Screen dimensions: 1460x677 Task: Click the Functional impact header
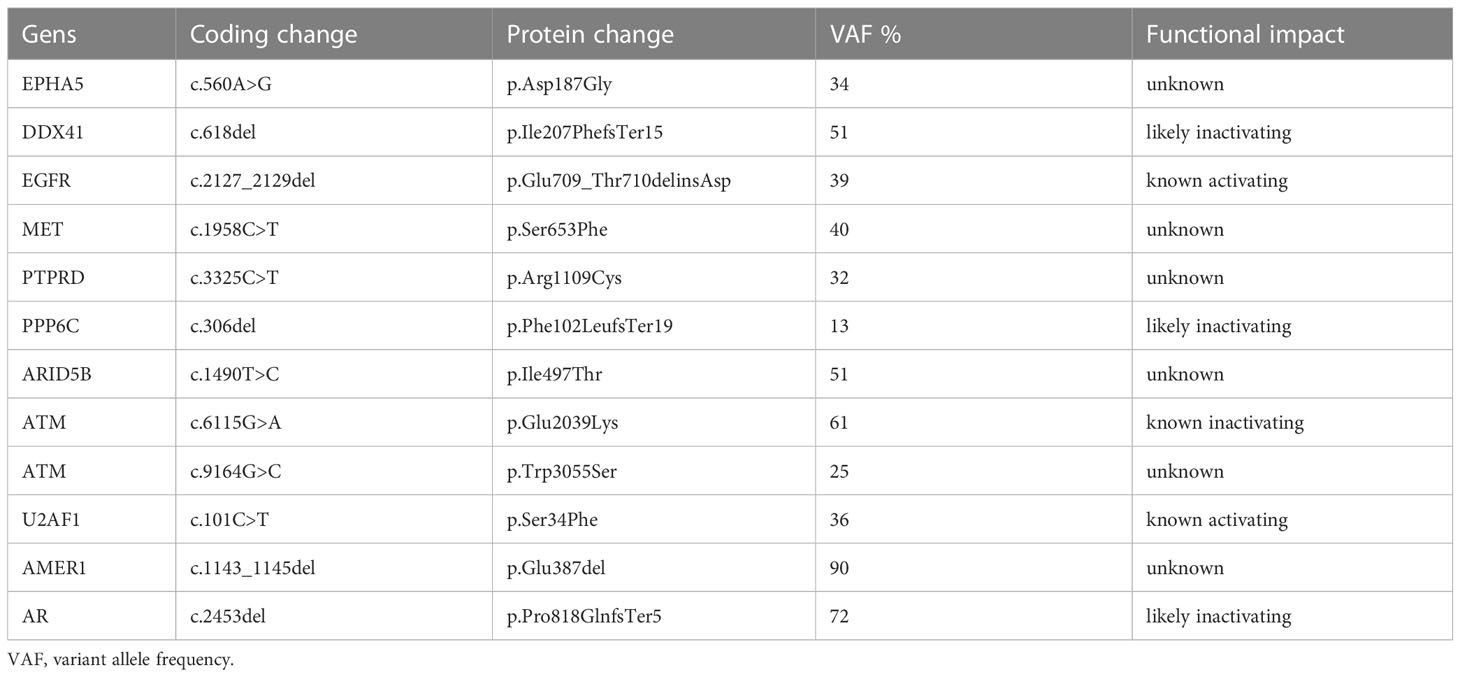1246,34
